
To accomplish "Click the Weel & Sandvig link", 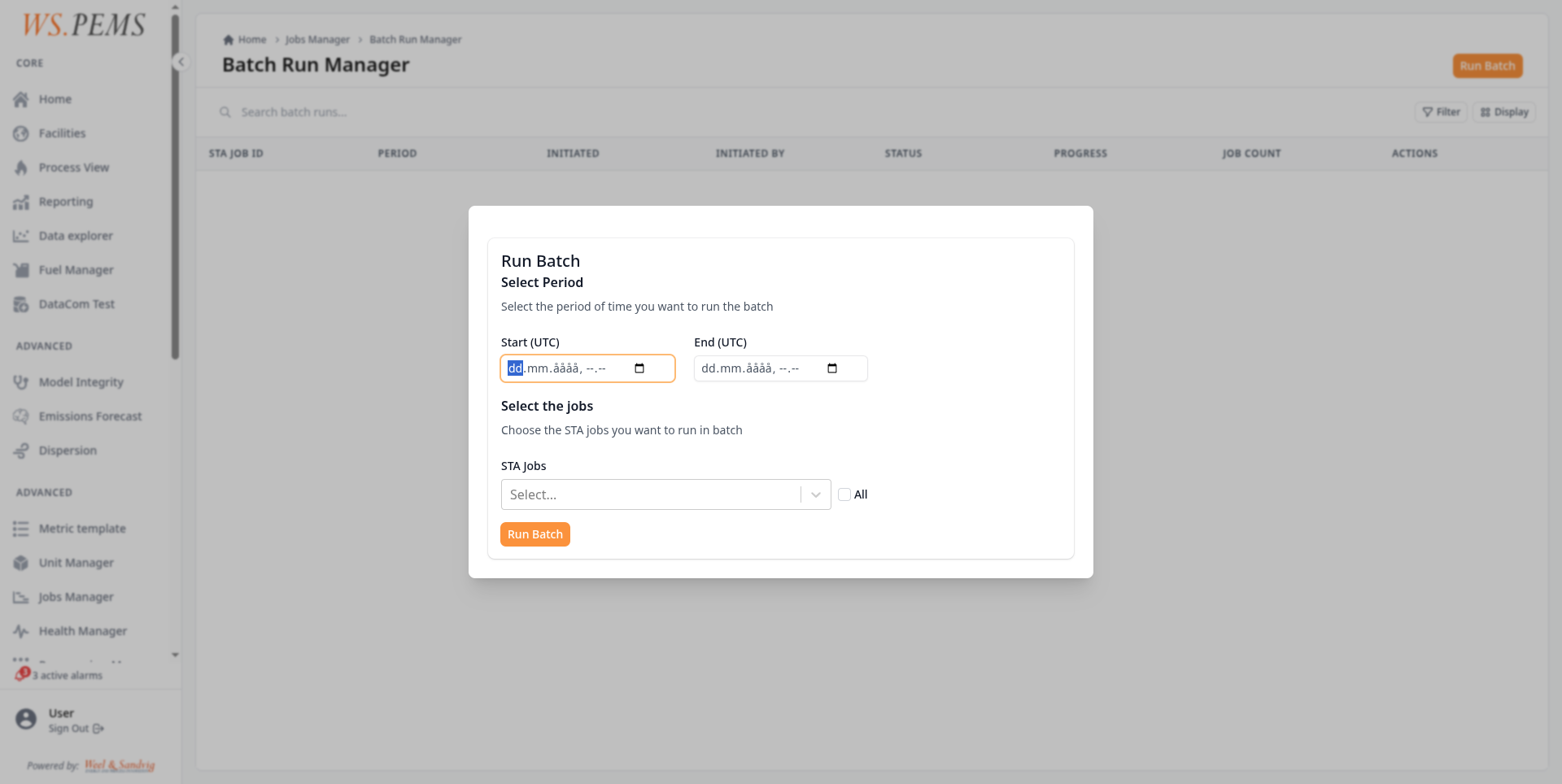I will pos(120,765).
